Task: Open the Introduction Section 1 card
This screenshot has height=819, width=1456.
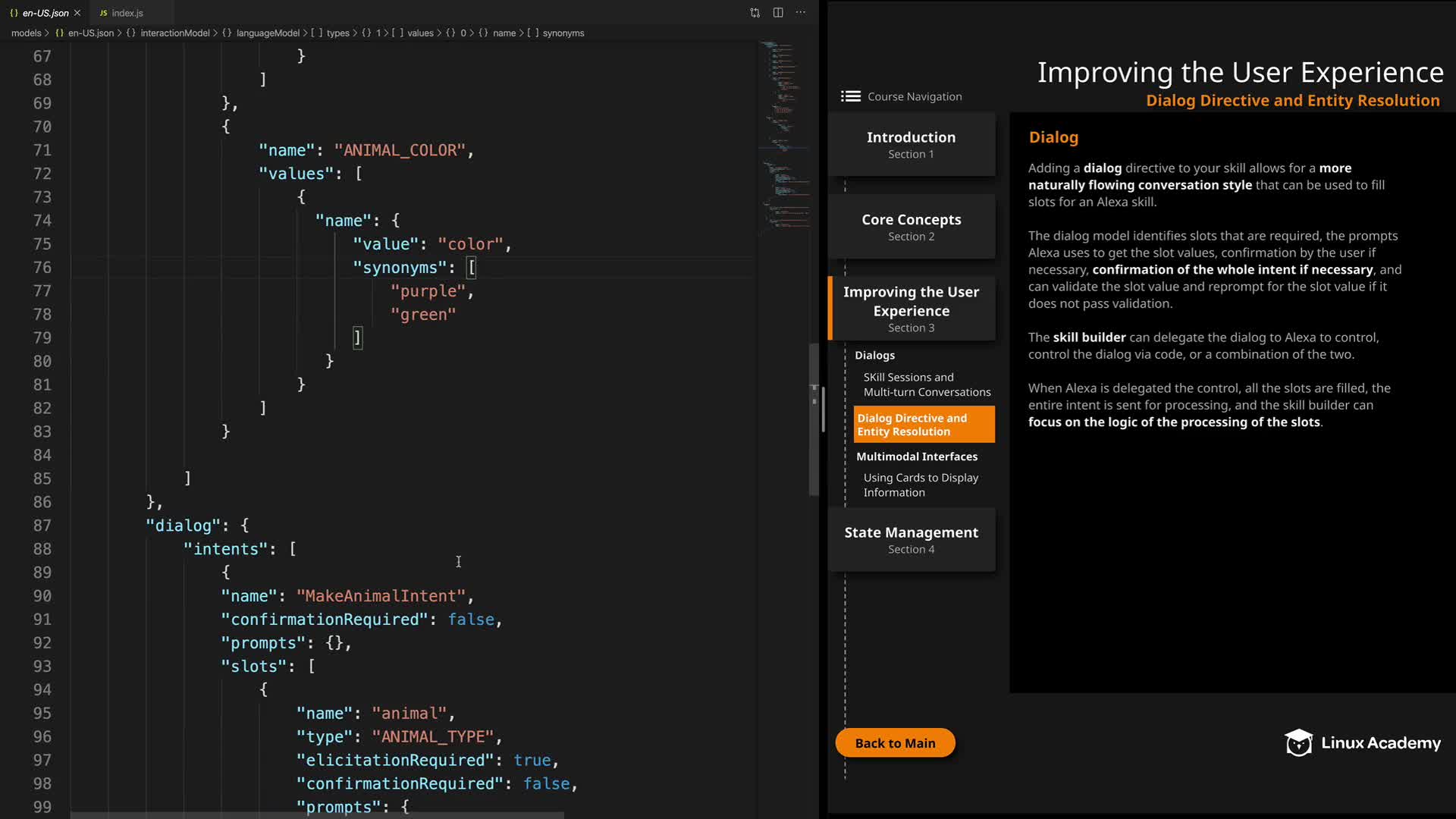Action: 911,144
